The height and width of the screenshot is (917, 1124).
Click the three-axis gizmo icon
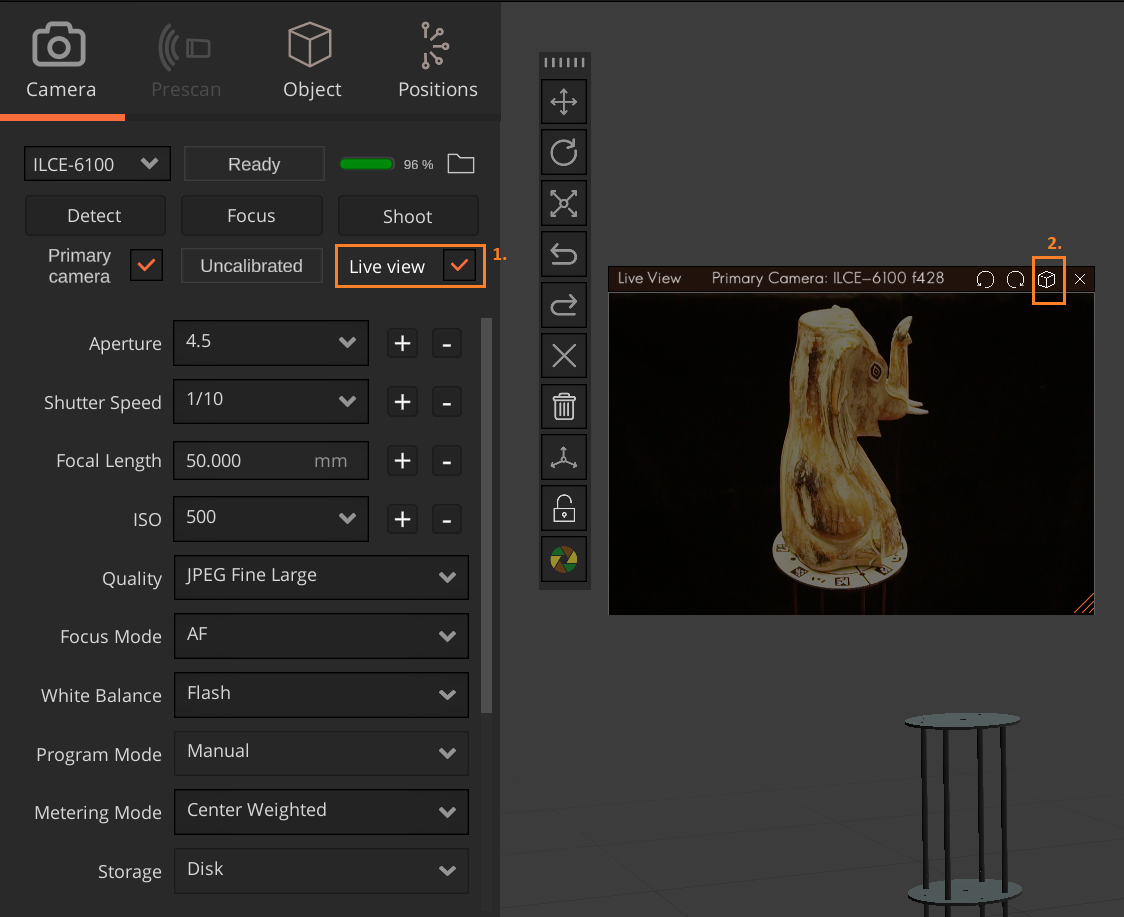(564, 457)
